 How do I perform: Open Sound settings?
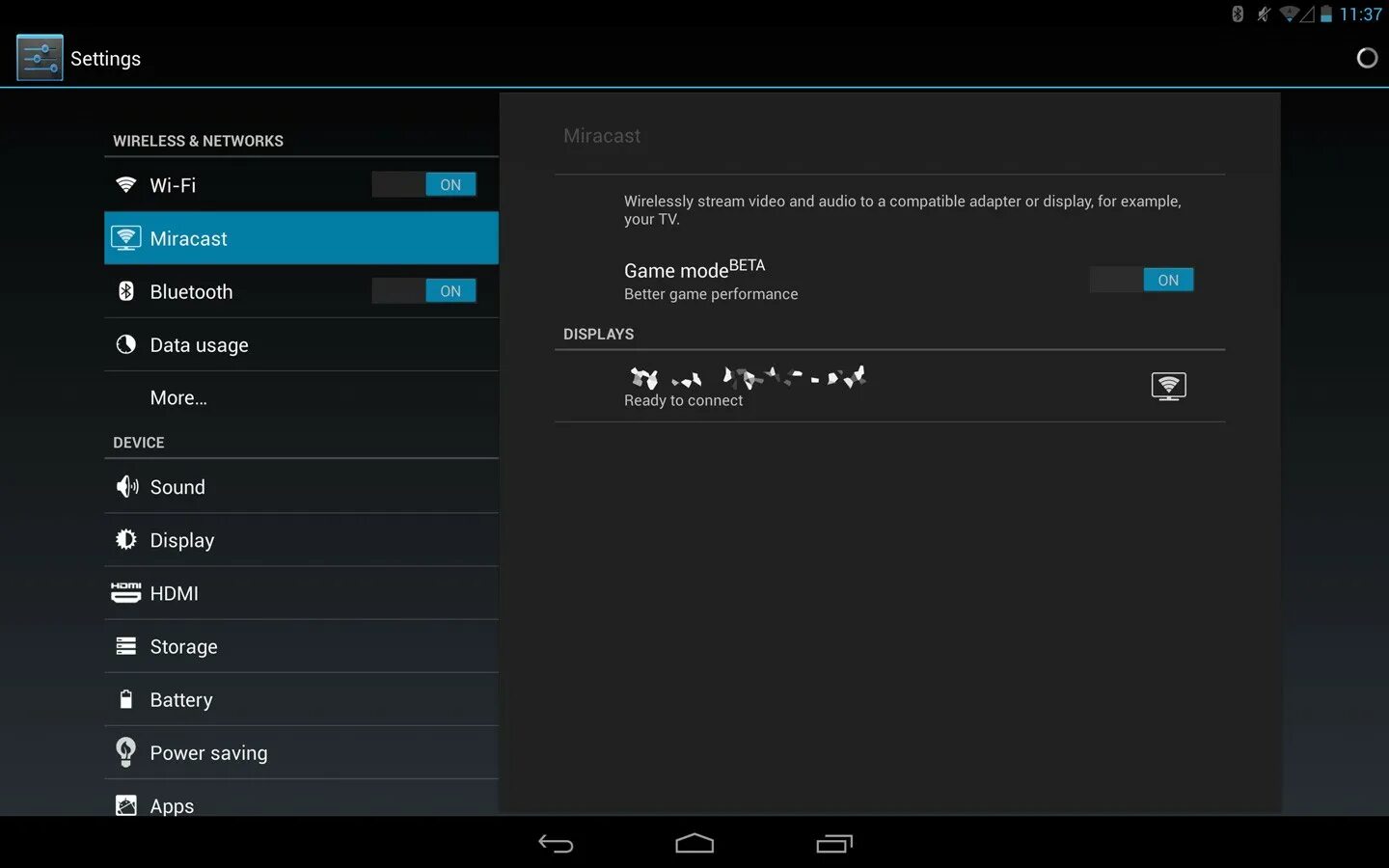pos(301,486)
